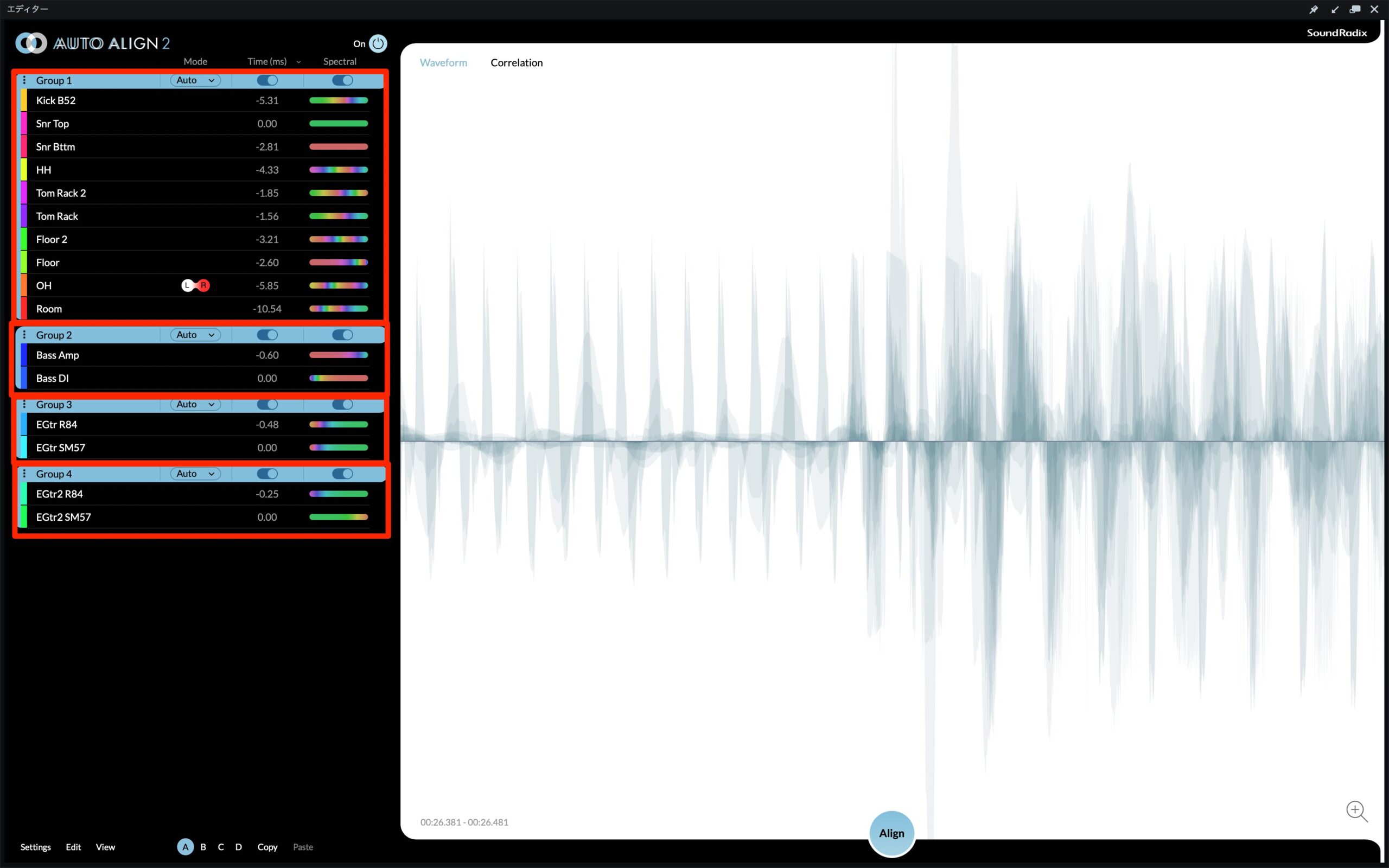This screenshot has width=1389, height=868.
Task: Click HH track time value -4.33
Action: (x=267, y=170)
